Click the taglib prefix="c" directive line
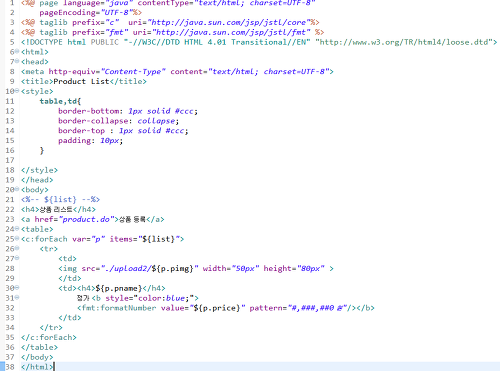The width and height of the screenshot is (500, 371). (x=170, y=22)
